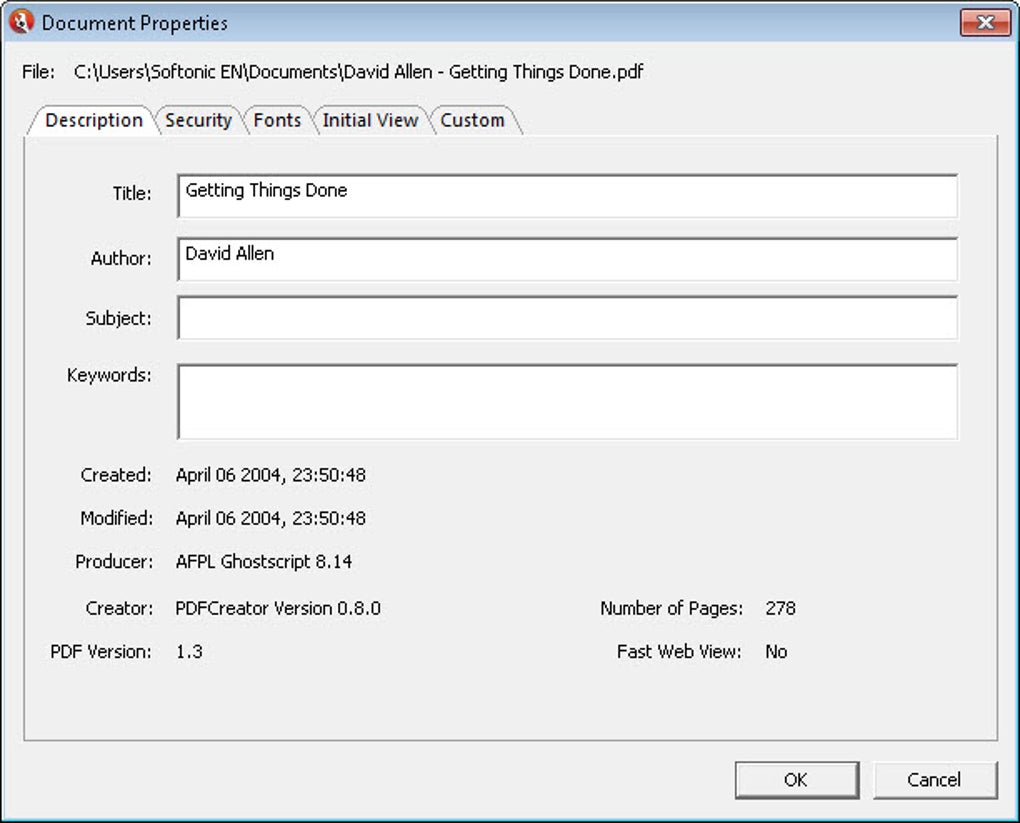Click the PDF Version value 1.3

tap(189, 652)
